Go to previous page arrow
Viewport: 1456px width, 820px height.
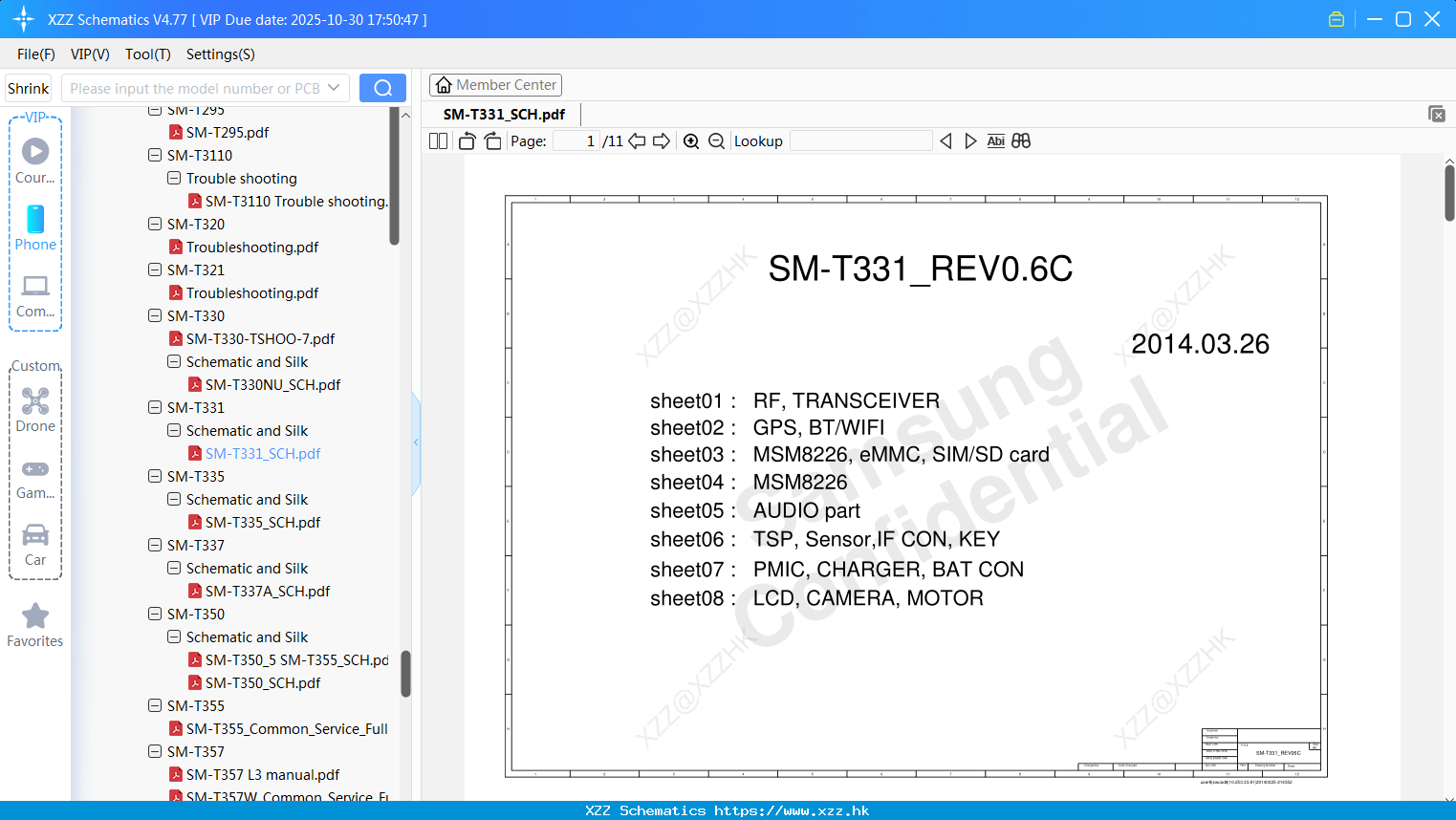637,141
